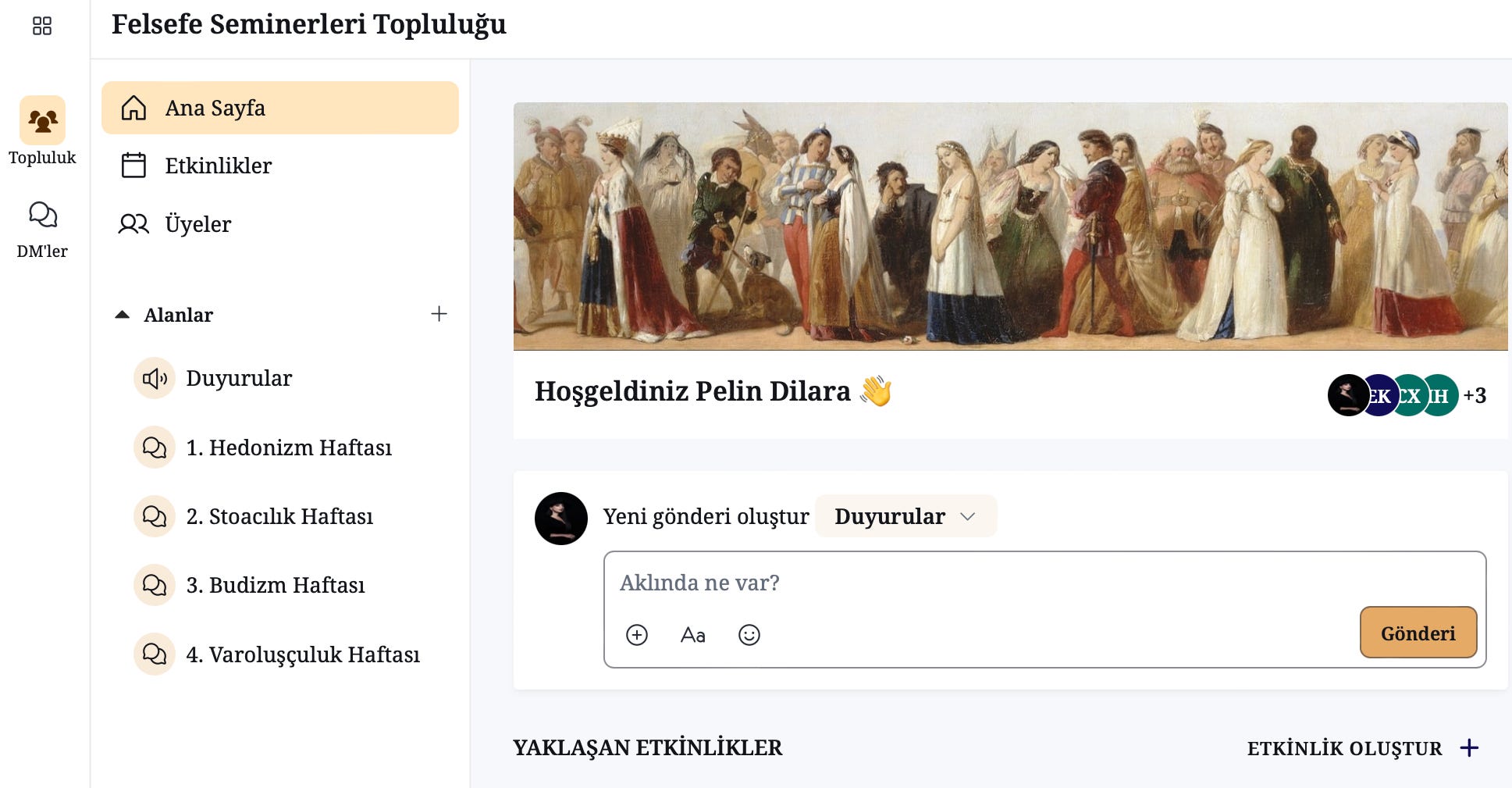Add attachment with circled plus icon
Image resolution: width=1512 pixels, height=788 pixels.
(x=637, y=635)
